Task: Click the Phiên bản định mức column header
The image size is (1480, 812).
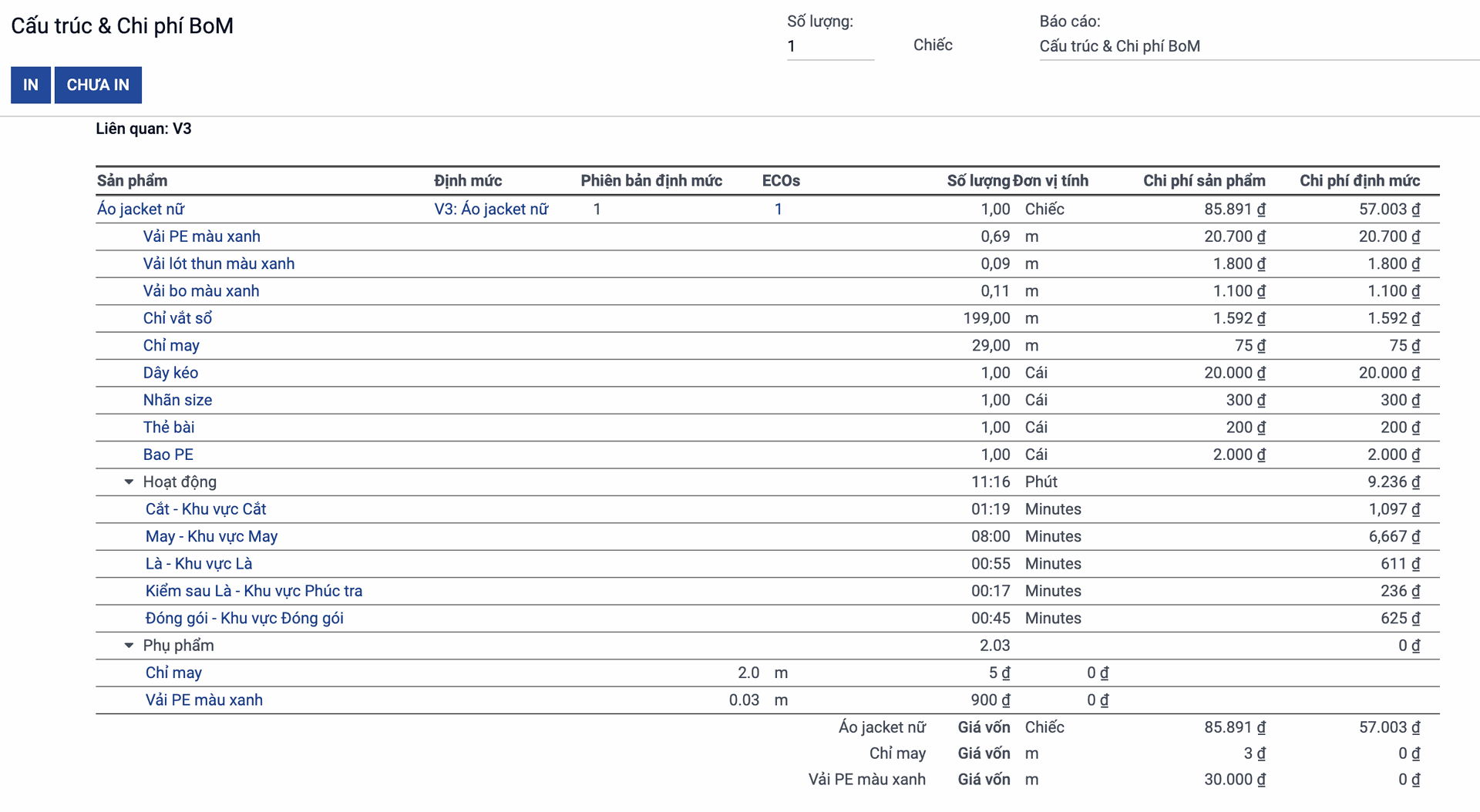Action: [x=651, y=181]
